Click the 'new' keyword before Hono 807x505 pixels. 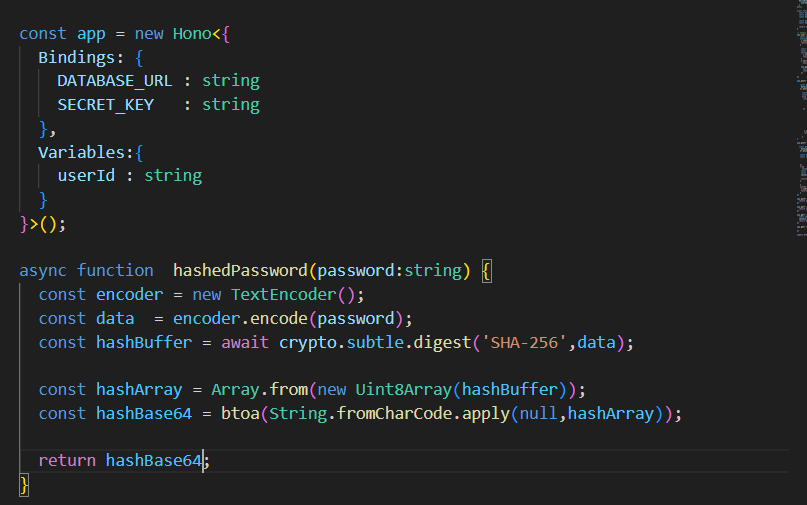pos(149,34)
